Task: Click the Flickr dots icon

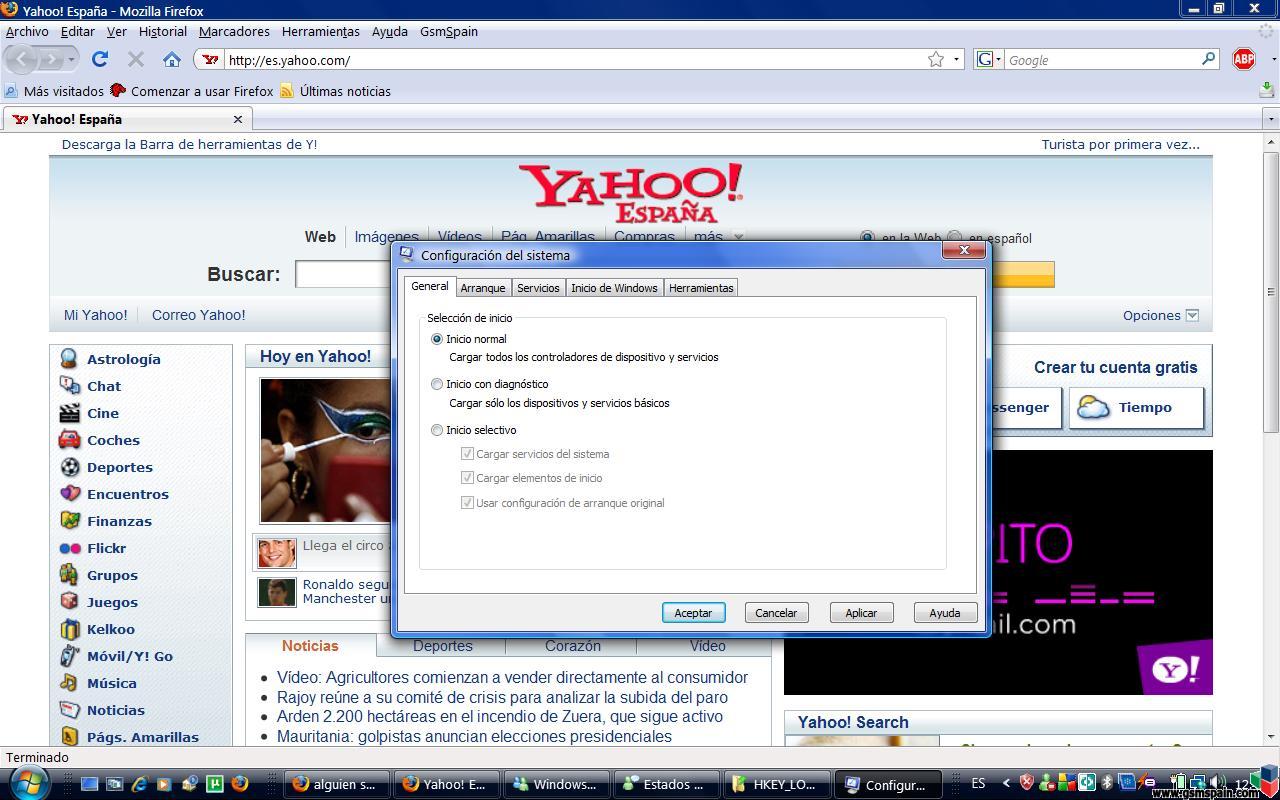Action: pos(69,548)
